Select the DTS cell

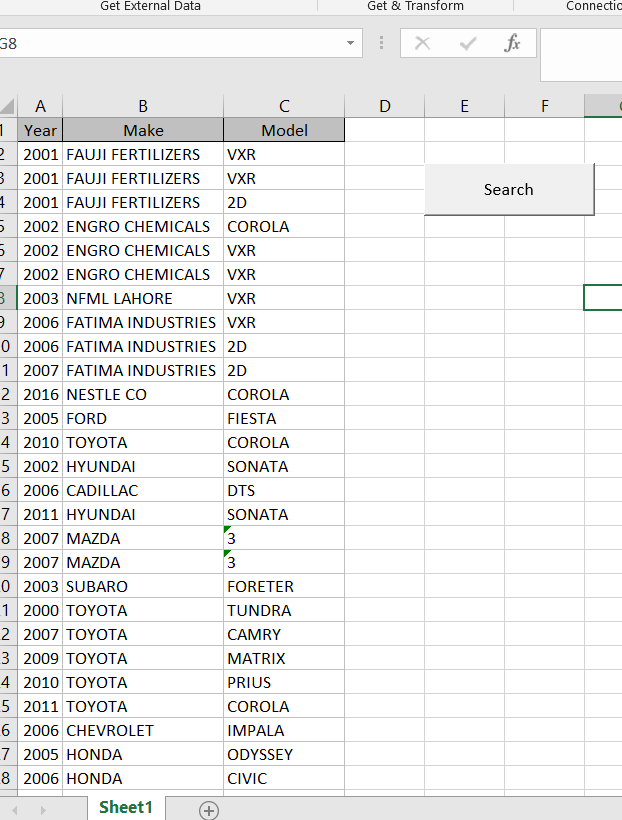(x=284, y=491)
